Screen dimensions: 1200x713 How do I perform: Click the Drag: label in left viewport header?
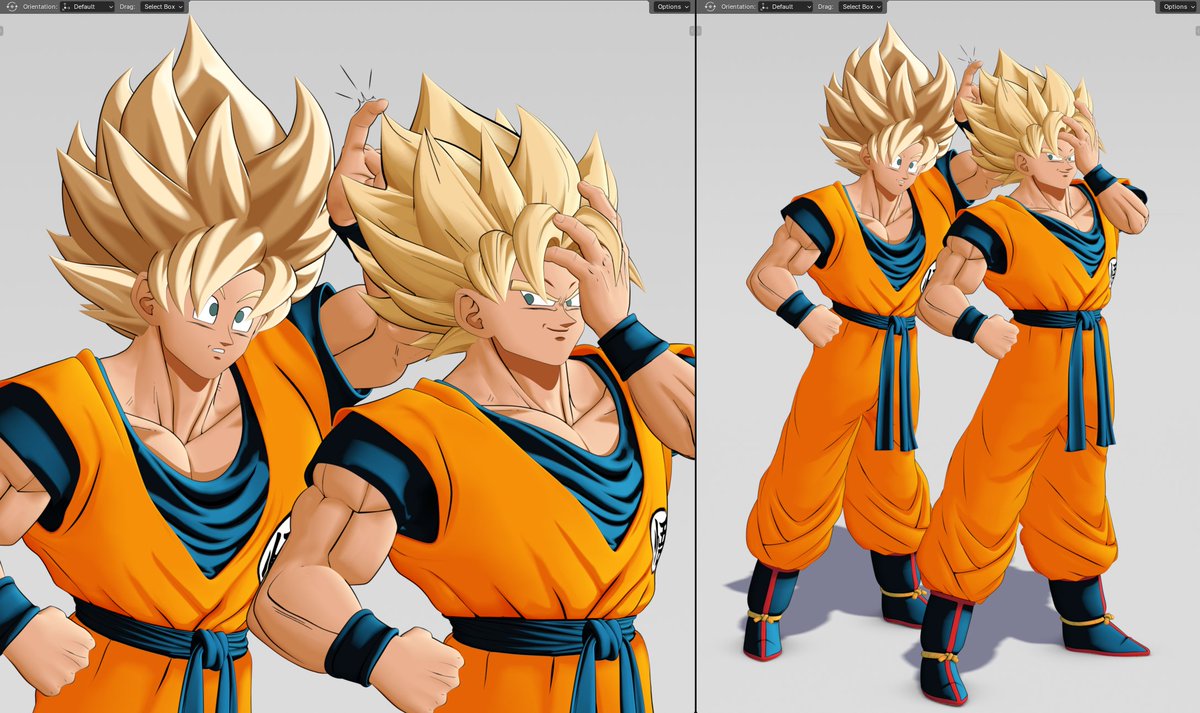pos(126,6)
